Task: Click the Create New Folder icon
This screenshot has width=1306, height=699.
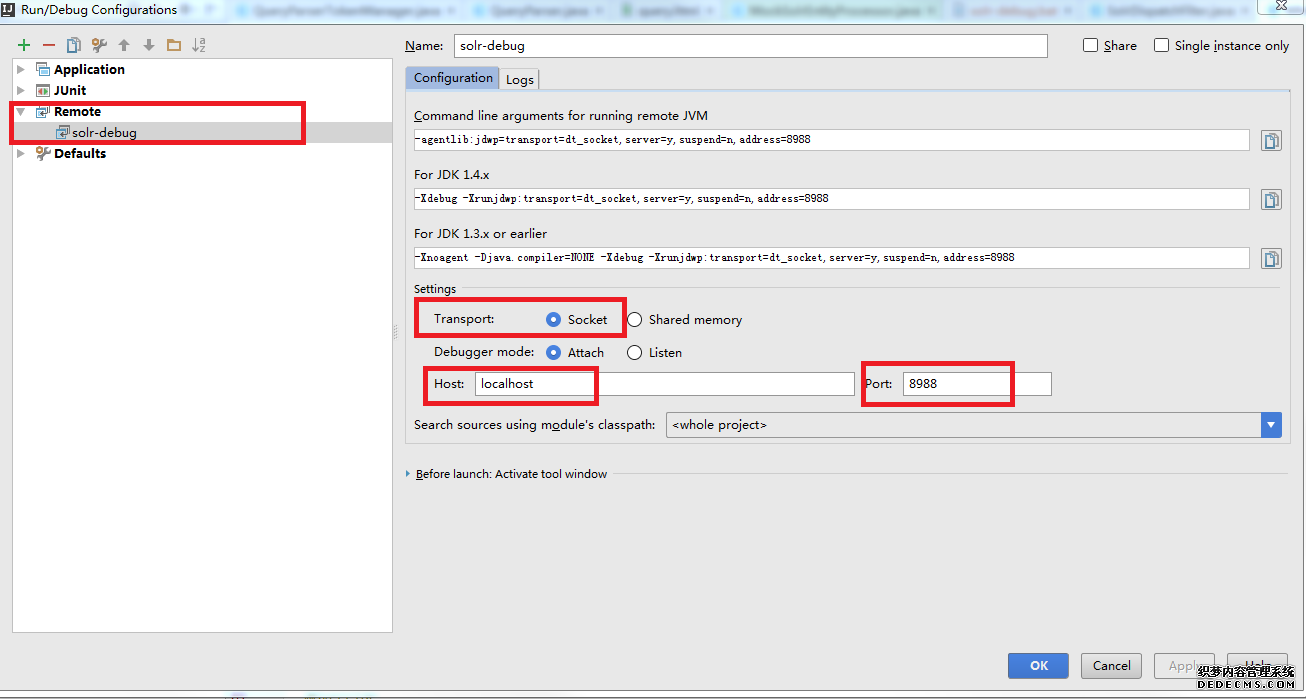Action: [x=174, y=45]
